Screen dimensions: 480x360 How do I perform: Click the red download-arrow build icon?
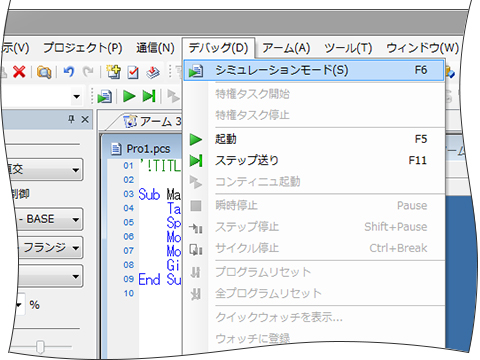pyautogui.click(x=153, y=72)
